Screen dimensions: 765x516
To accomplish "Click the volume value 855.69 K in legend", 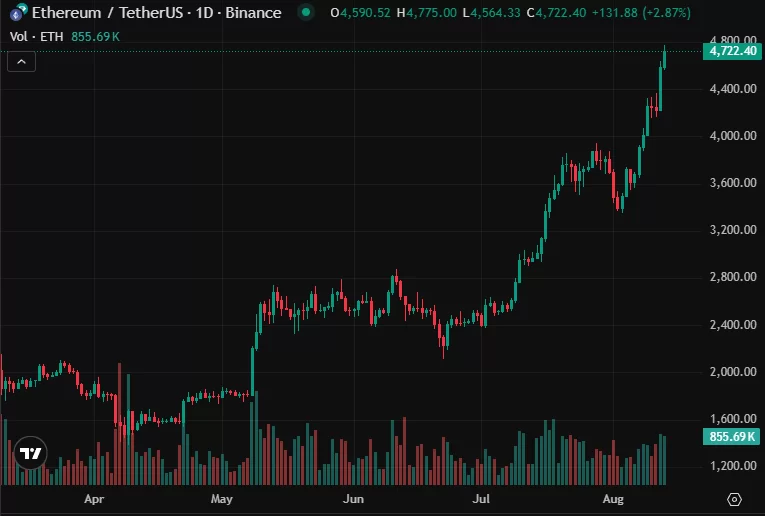I will 95,37.
